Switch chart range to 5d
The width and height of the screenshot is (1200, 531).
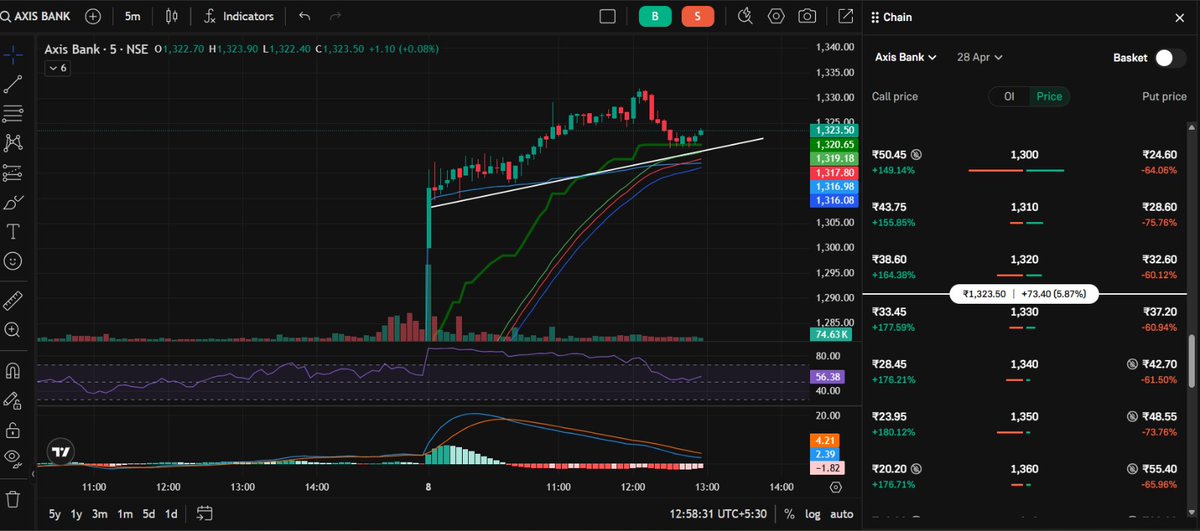click(149, 514)
